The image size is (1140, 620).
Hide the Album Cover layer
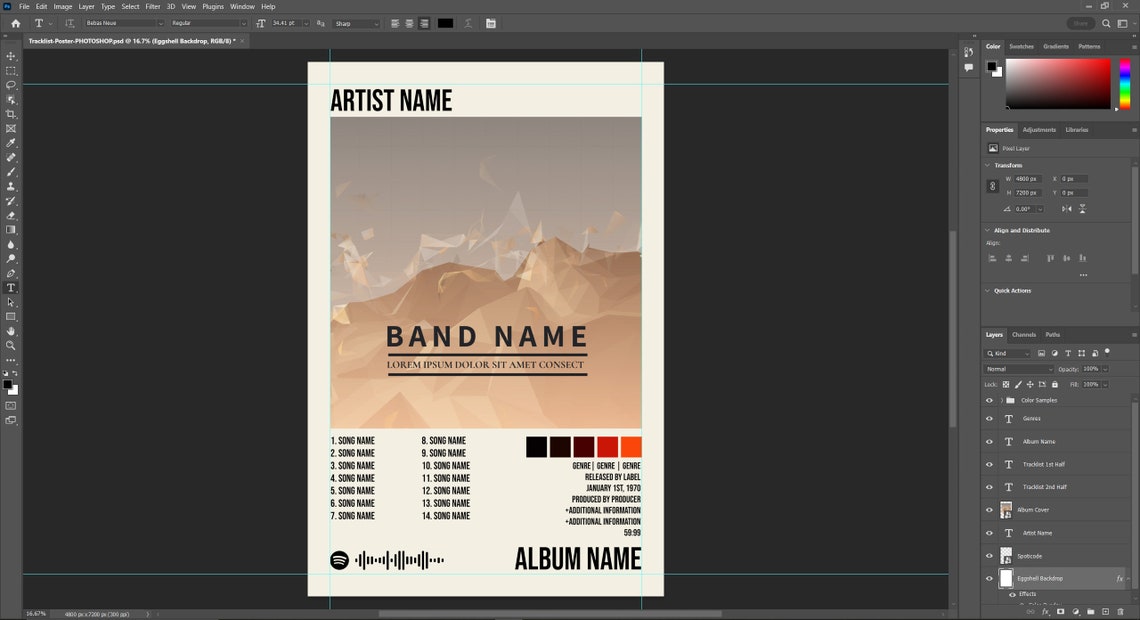[989, 509]
